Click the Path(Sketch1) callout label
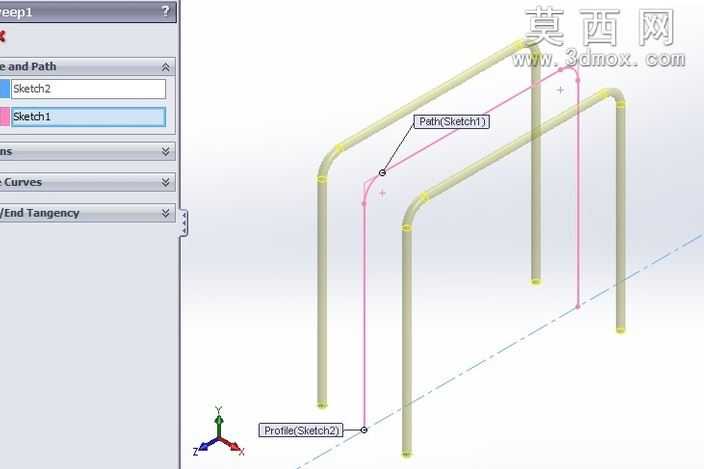The image size is (704, 469). pos(451,122)
